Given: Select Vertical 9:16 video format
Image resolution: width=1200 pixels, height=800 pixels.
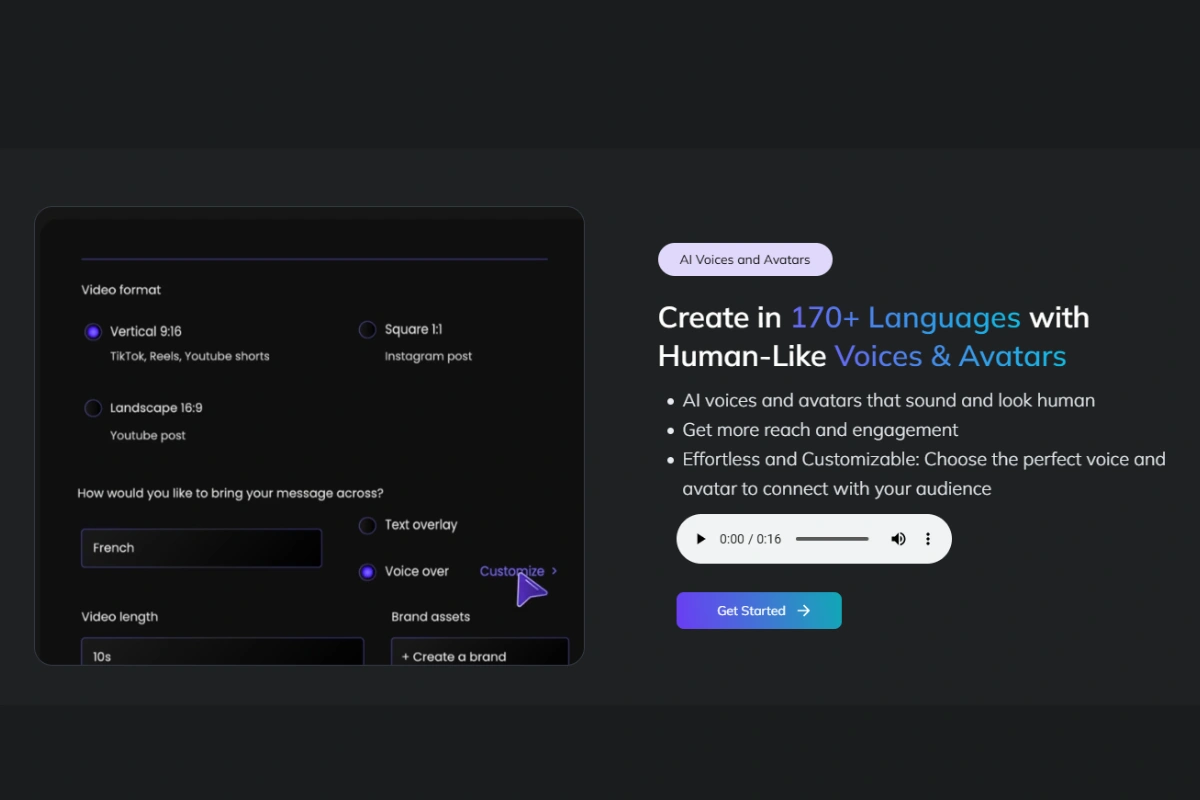Looking at the screenshot, I should (93, 332).
